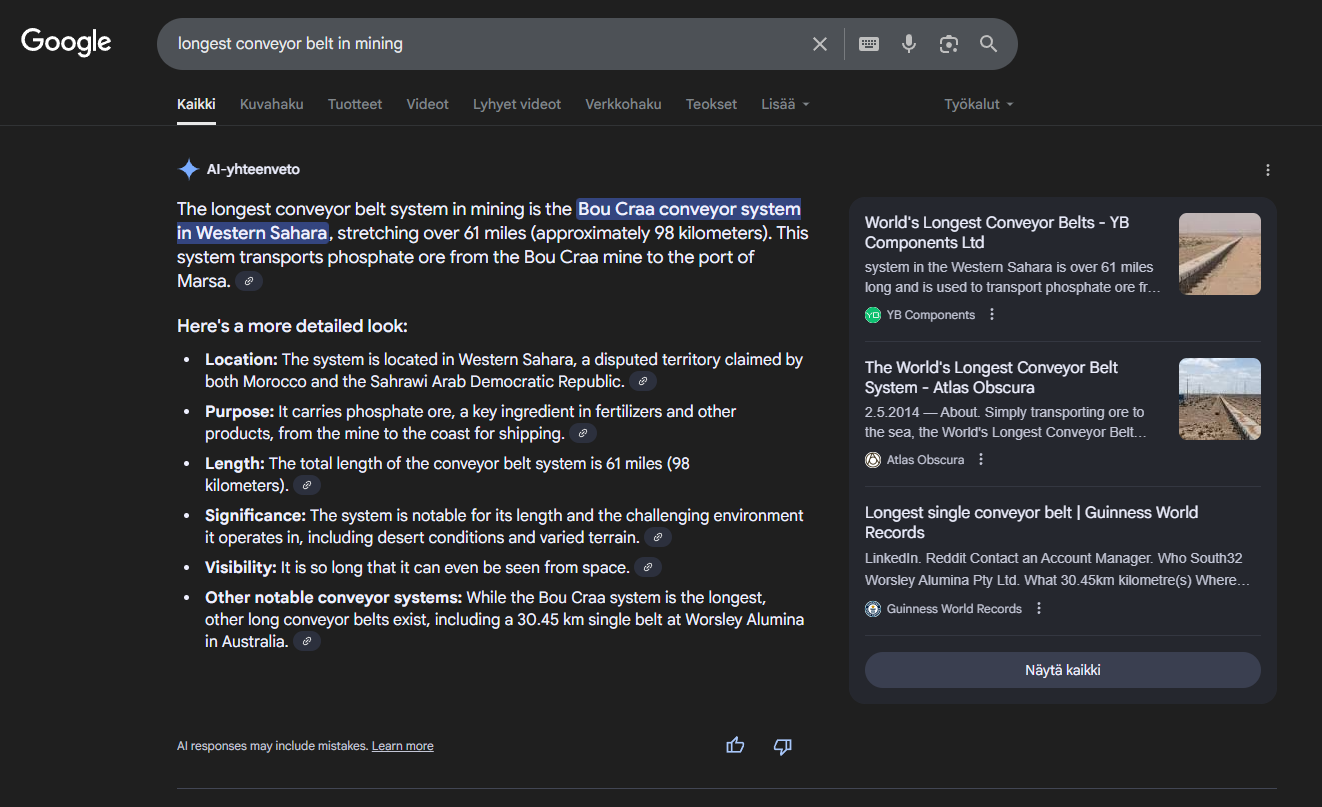Open AI summary three-dot options menu
Viewport: 1322px width, 807px height.
point(1268,170)
